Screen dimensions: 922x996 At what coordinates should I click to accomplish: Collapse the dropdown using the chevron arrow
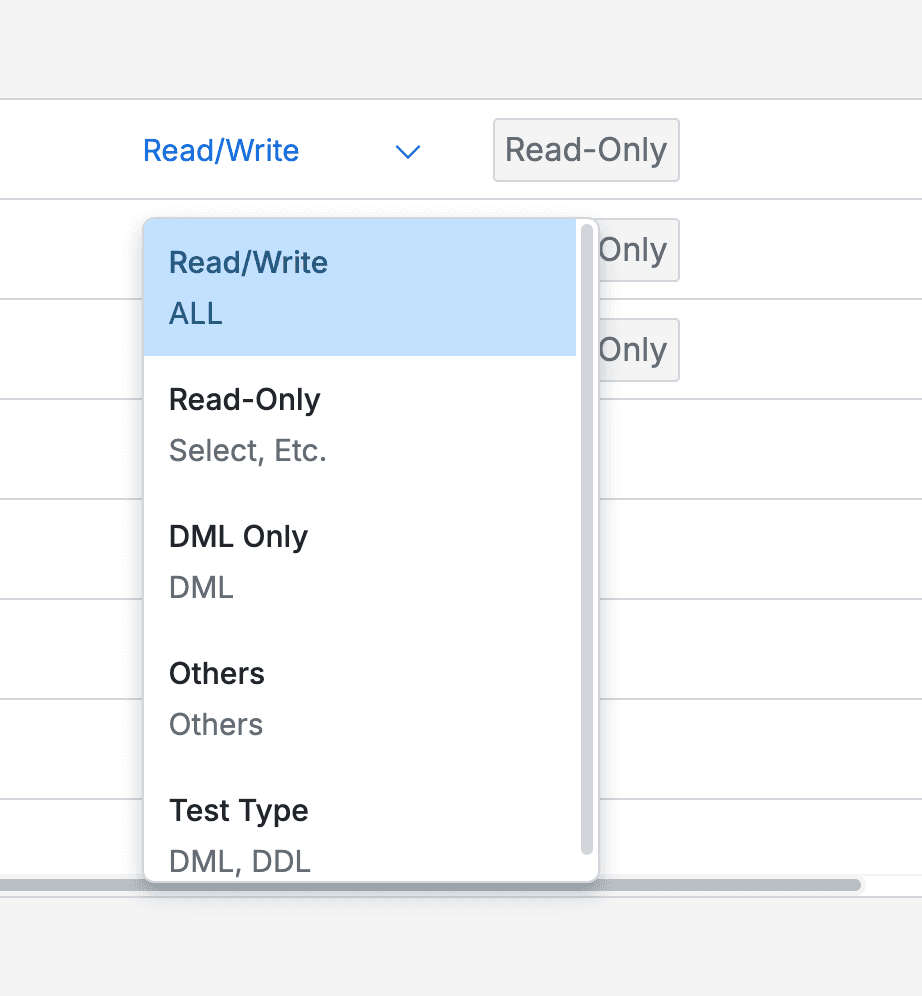click(x=407, y=152)
